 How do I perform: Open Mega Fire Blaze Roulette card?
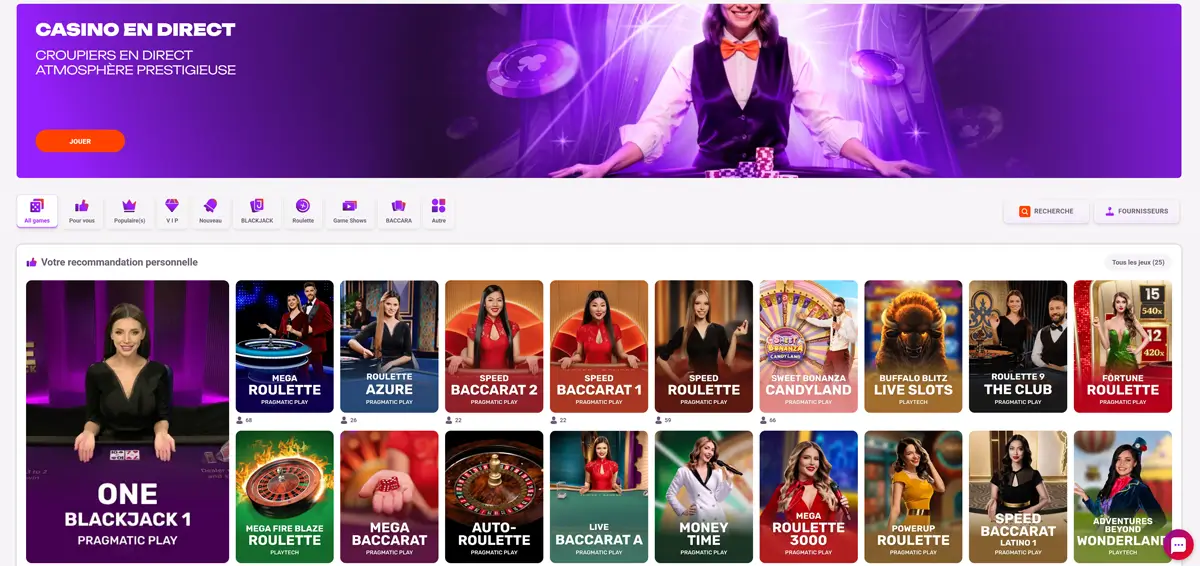click(285, 496)
